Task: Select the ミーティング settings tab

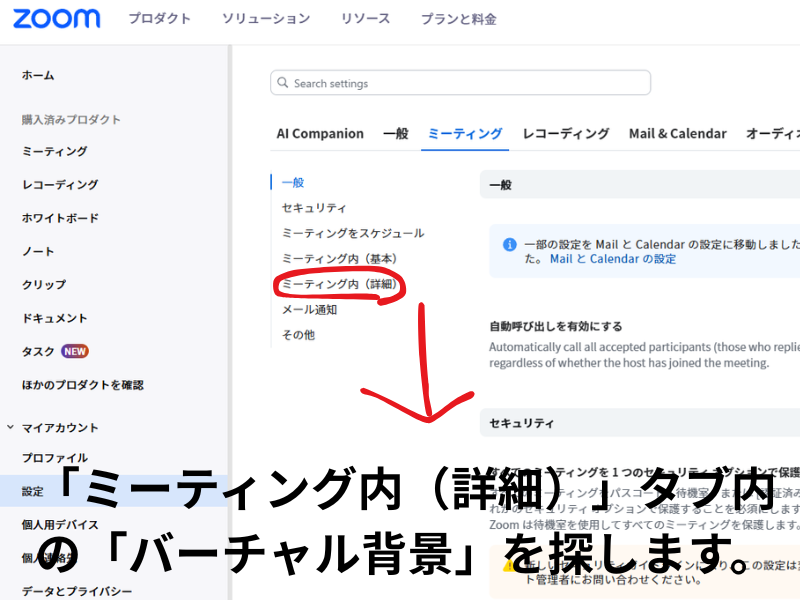Action: click(x=465, y=134)
